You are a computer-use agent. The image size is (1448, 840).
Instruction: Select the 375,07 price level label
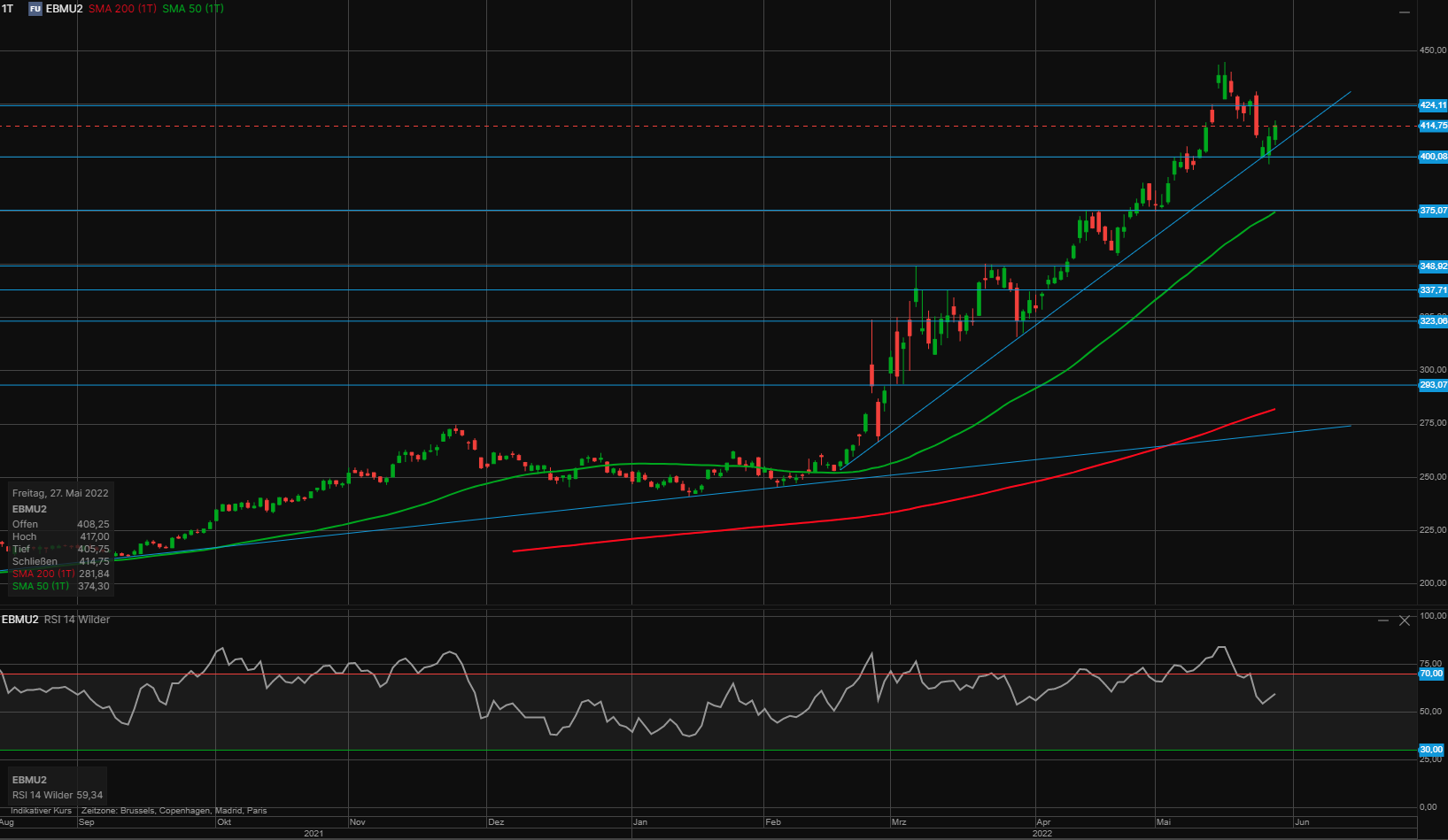pyautogui.click(x=1432, y=211)
